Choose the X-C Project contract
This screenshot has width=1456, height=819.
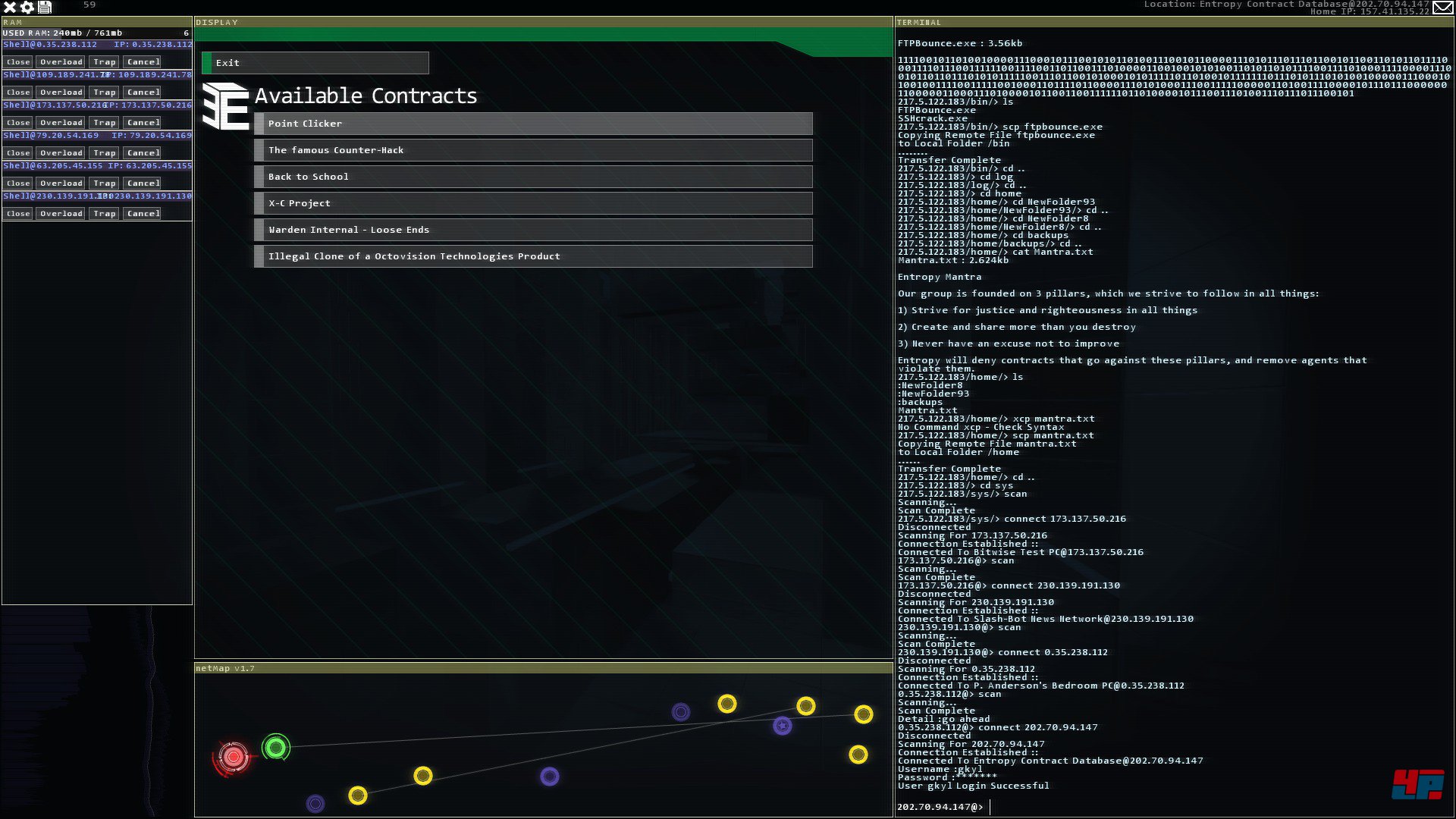tap(533, 203)
